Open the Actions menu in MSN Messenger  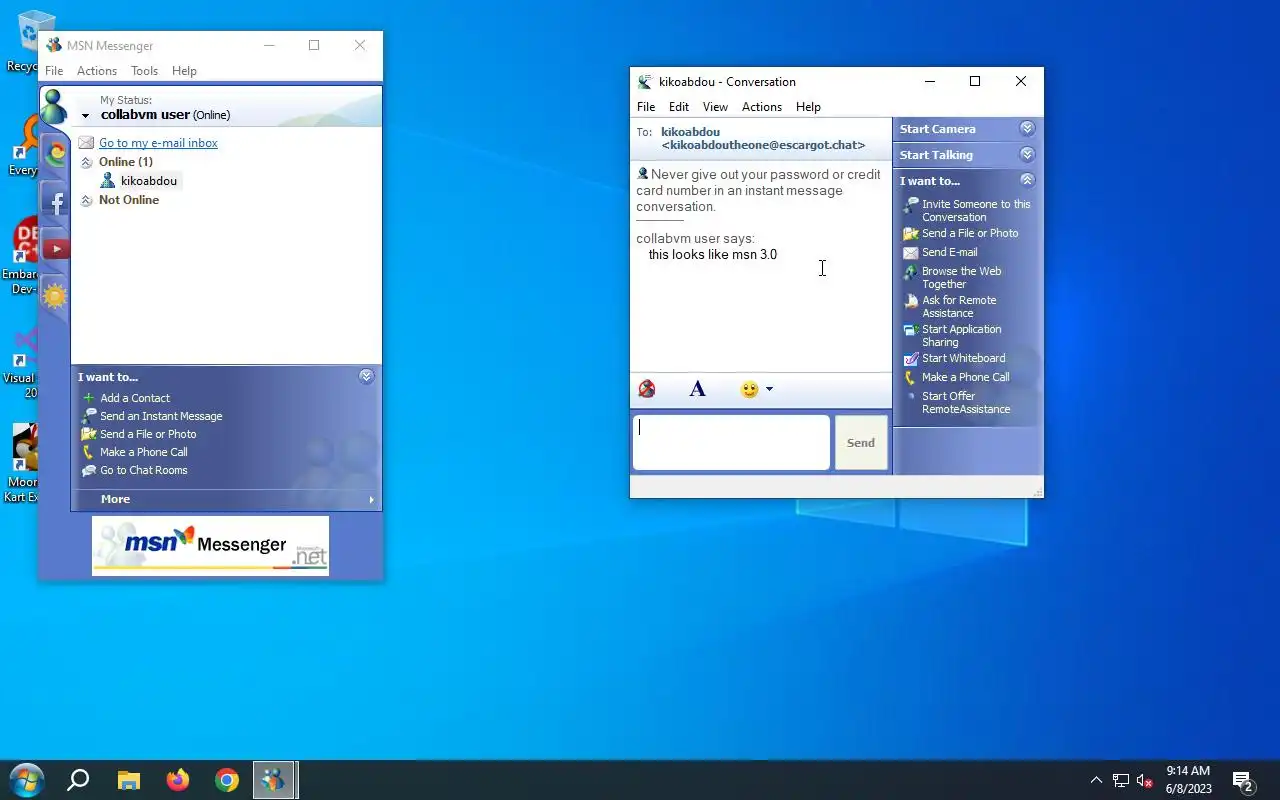tap(97, 71)
